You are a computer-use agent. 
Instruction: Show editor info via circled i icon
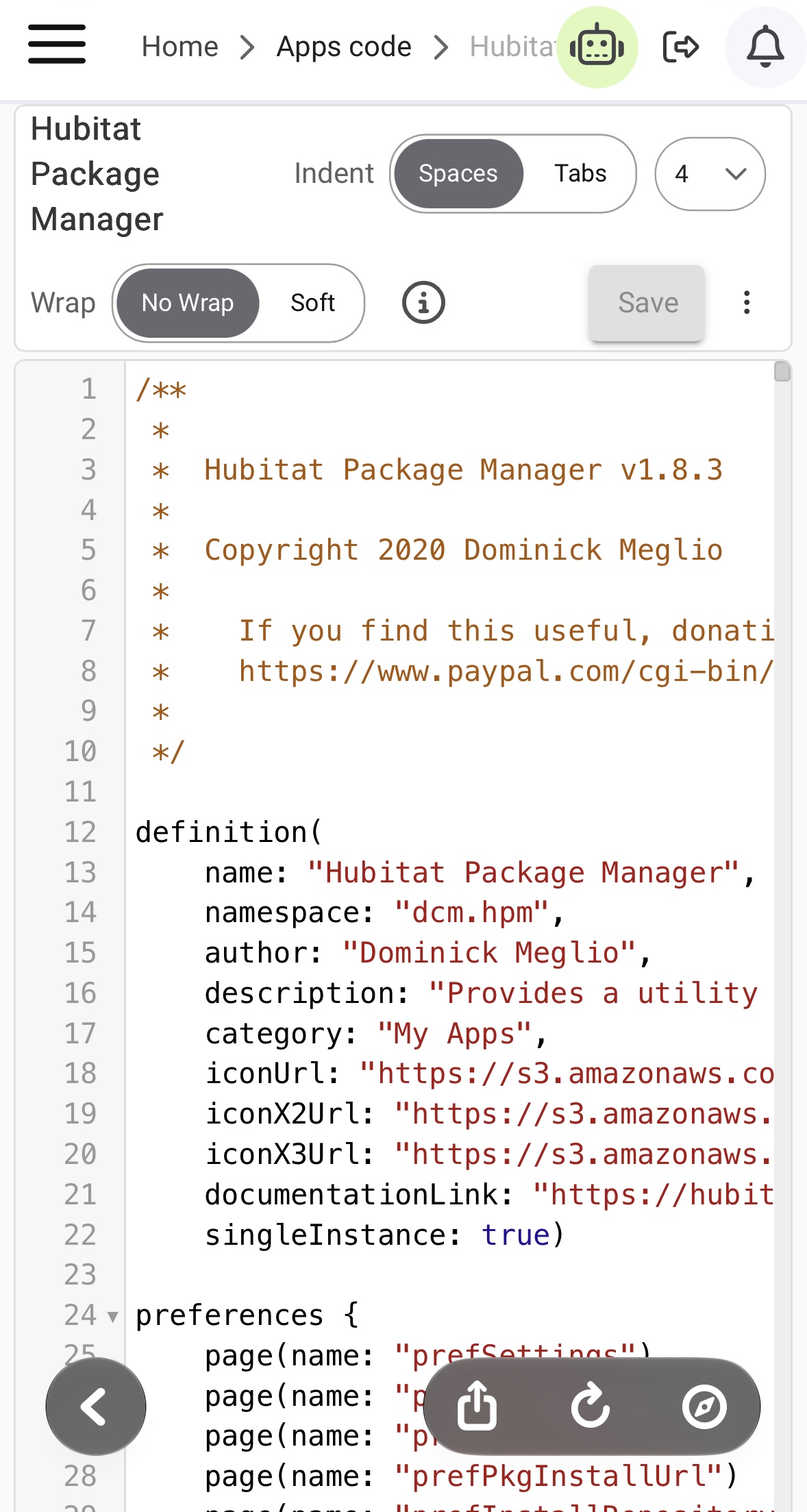click(x=423, y=303)
